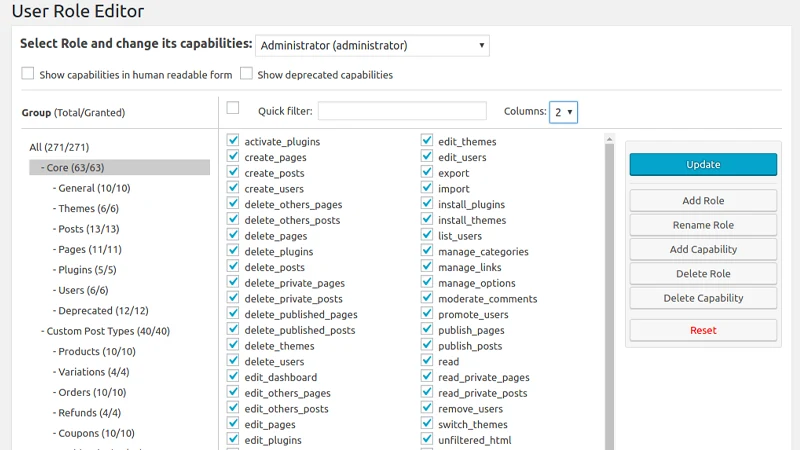Uncheck the manage_options capability
Viewport: 800px width, 450px height.
[x=427, y=282]
